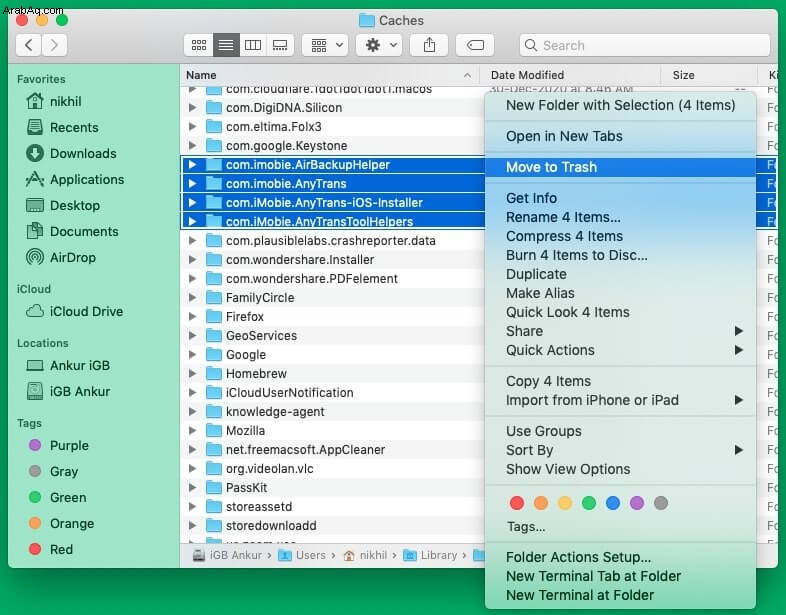Select Ankur iGB location in sidebar
The height and width of the screenshot is (615, 786).
click(68, 365)
